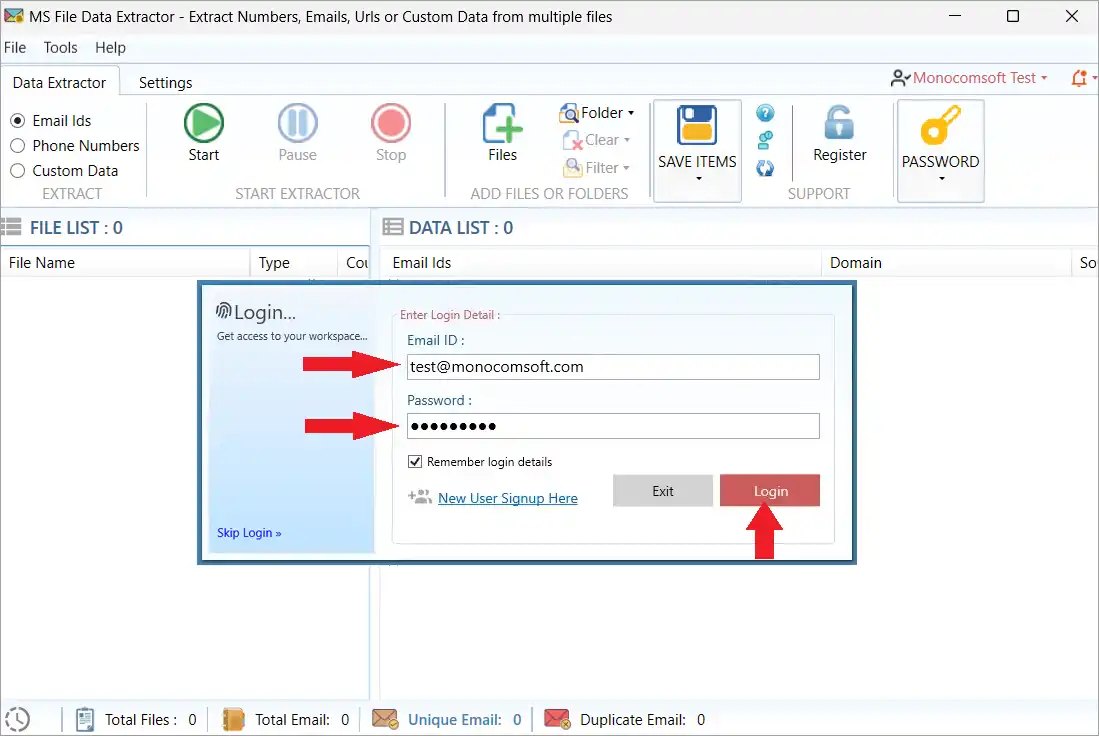The height and width of the screenshot is (736, 1099).
Task: Click the Total Email status label
Action: [x=292, y=719]
